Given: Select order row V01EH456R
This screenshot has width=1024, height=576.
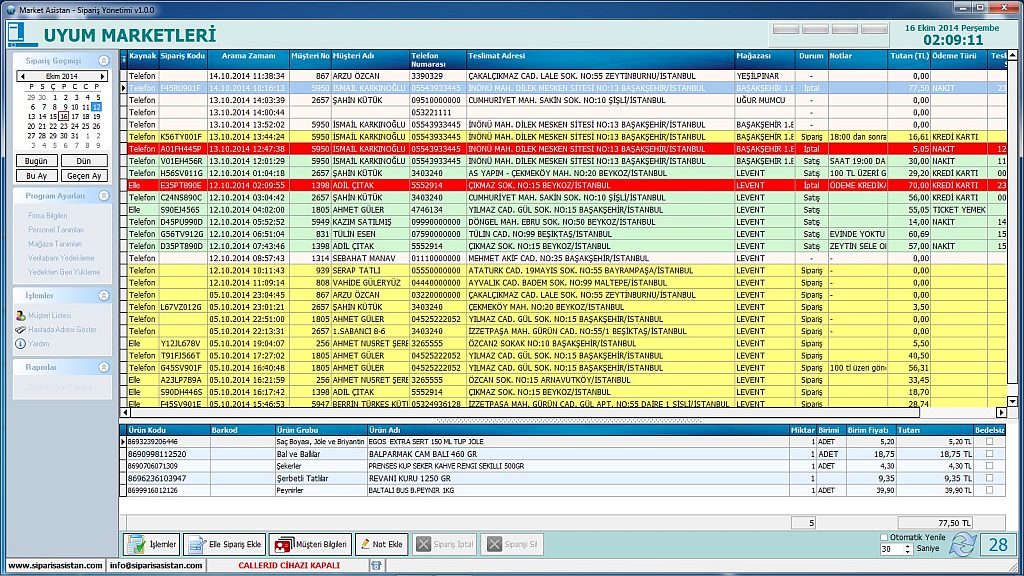Looking at the screenshot, I should coord(566,161).
